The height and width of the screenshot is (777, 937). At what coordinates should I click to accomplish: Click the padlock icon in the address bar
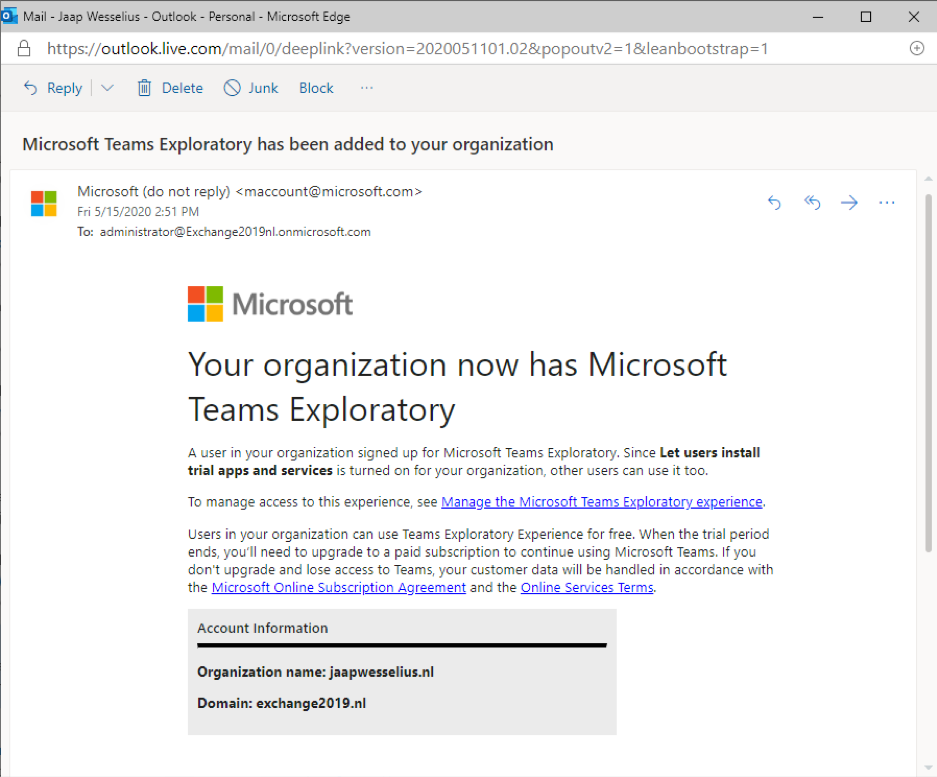[22, 47]
